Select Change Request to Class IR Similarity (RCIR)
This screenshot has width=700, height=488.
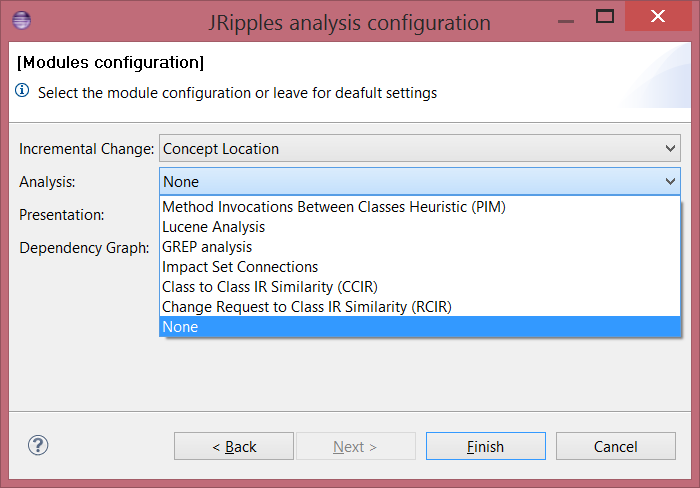click(x=307, y=307)
